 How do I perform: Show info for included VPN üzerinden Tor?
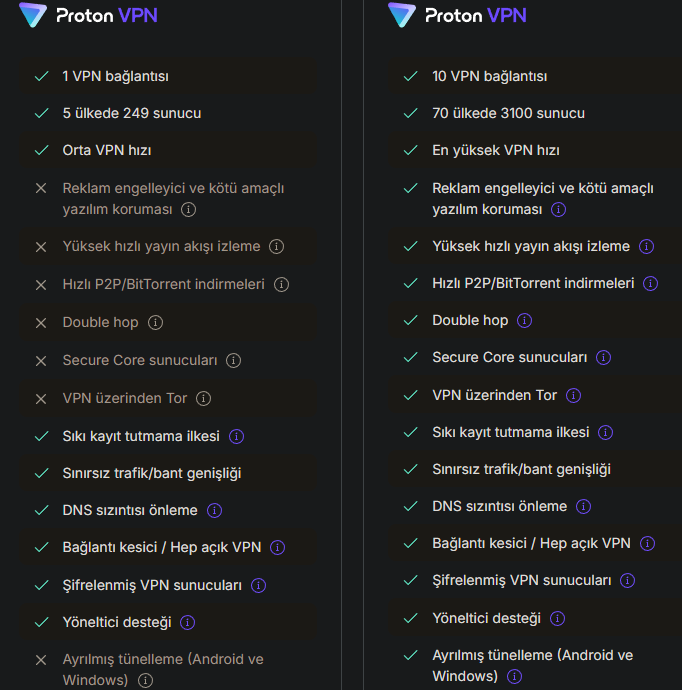coord(573,395)
